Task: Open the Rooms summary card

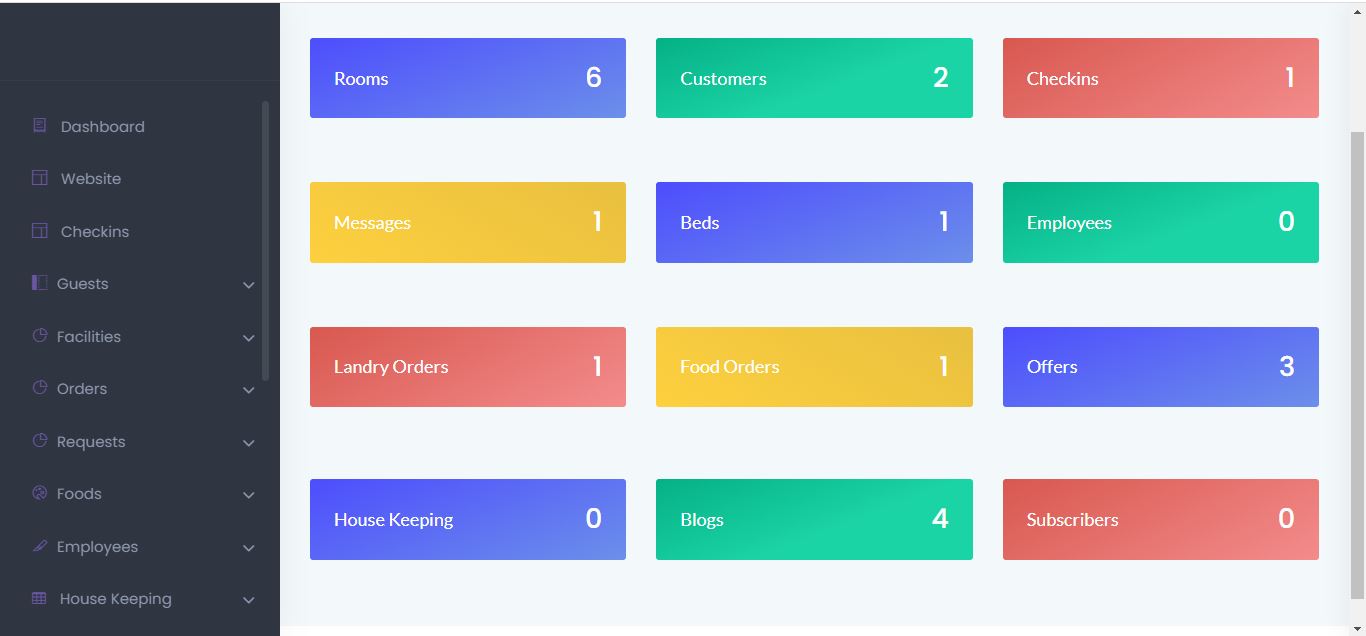Action: 468,78
